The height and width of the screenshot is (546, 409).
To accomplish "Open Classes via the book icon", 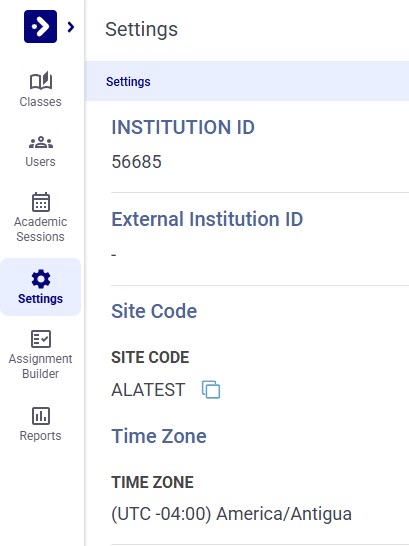I will (41, 81).
